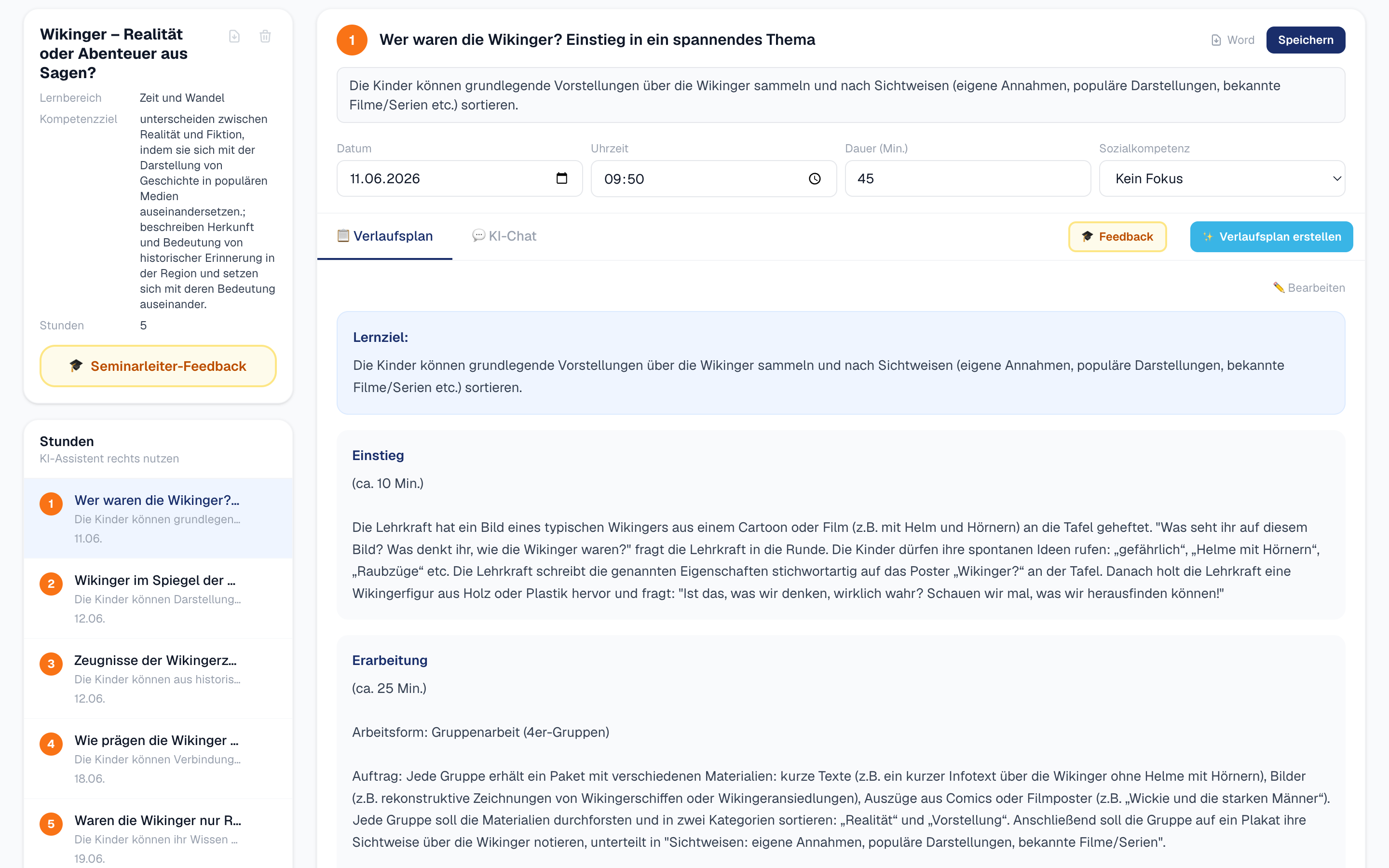The width and height of the screenshot is (1389, 868).
Task: Switch to the KI-Chat tab
Action: [504, 236]
